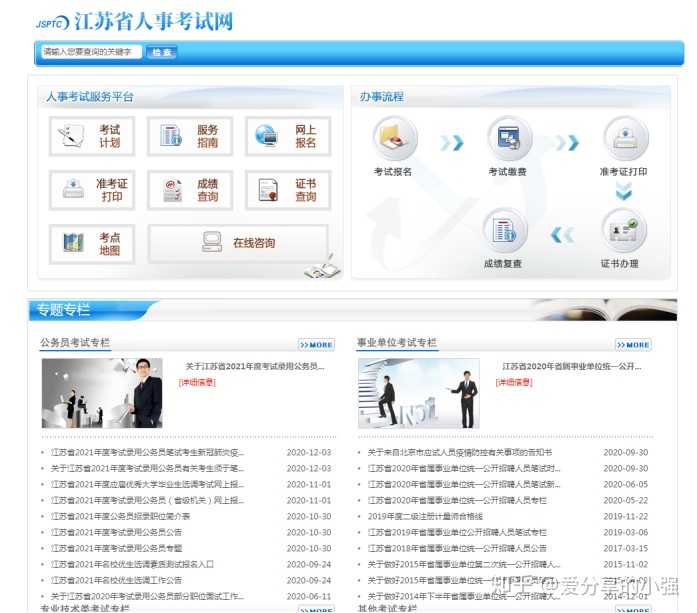Click the 检索 search button
Screen dimensions: 697x613
[x=161, y=52]
